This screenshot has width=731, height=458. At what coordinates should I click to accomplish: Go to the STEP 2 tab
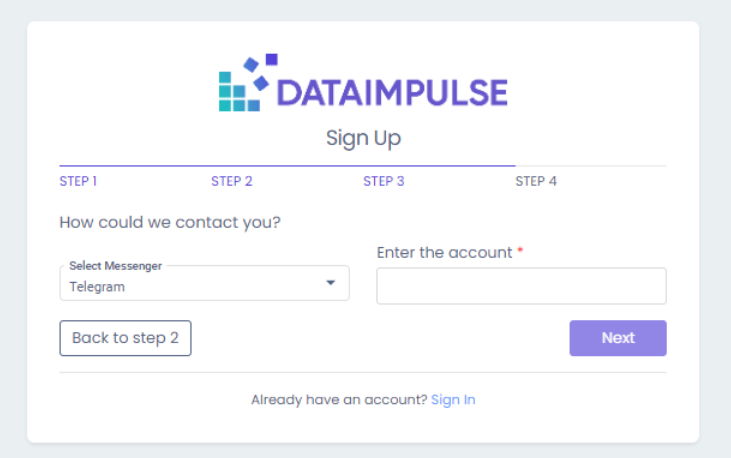232,181
